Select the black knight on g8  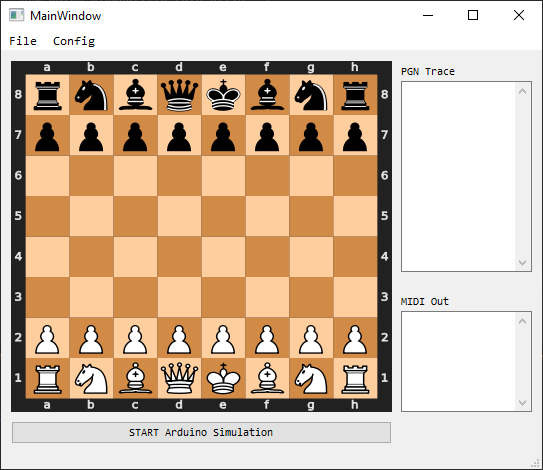coord(311,95)
